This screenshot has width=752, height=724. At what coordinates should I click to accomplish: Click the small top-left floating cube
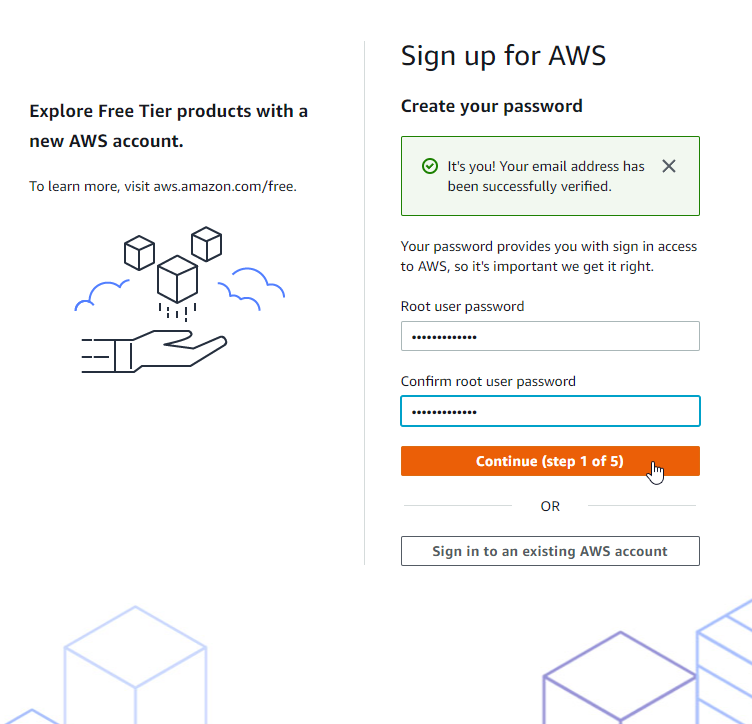[x=139, y=253]
